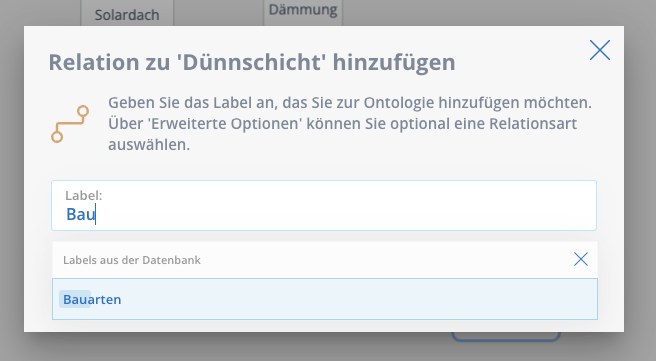
Task: Click the word 'auswählen.' ending the description
Action: click(x=149, y=145)
